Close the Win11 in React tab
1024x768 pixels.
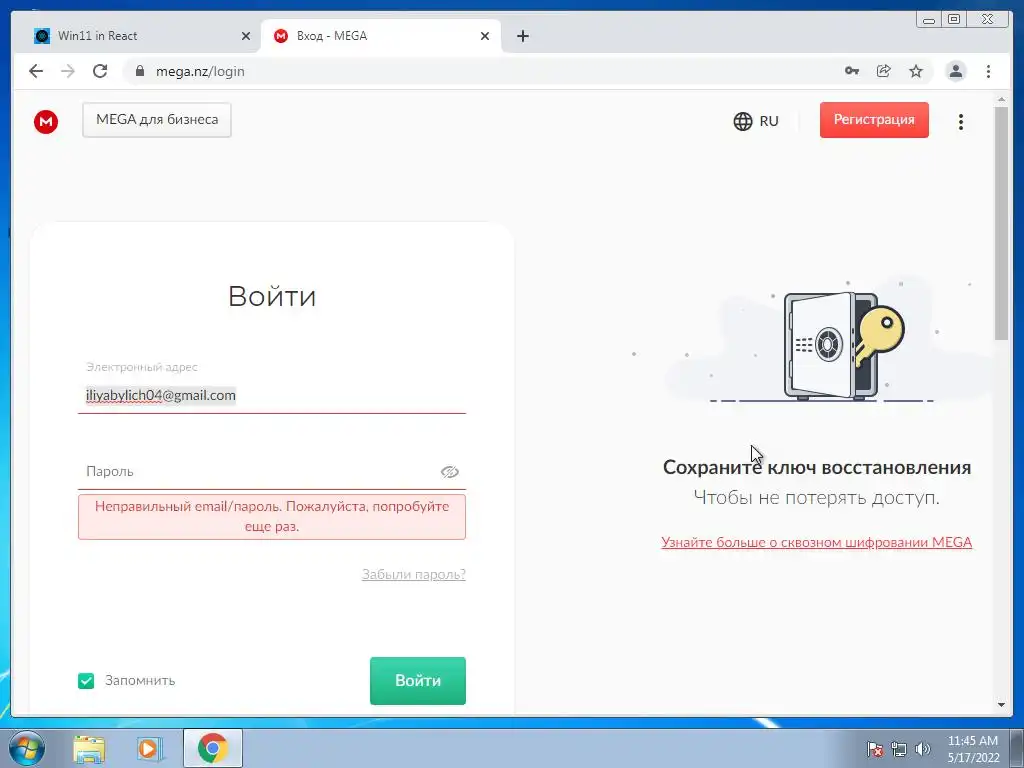tap(246, 36)
